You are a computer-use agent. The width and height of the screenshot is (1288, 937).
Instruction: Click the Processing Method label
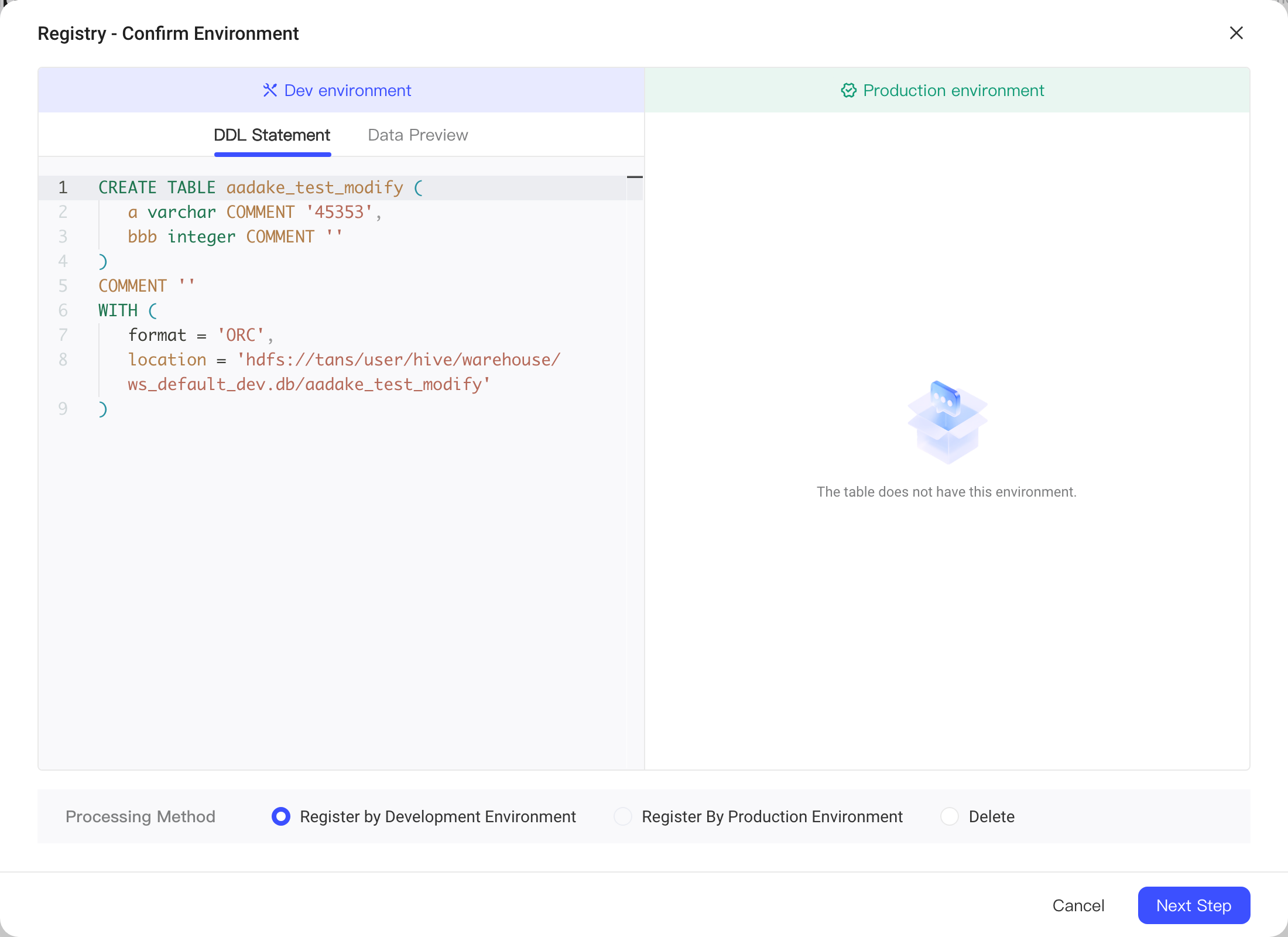click(141, 816)
